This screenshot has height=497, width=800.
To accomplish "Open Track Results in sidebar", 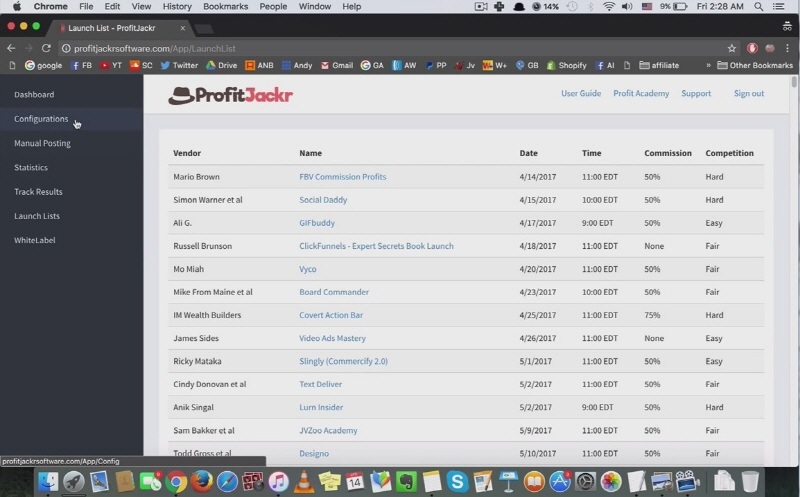I will [38, 192].
